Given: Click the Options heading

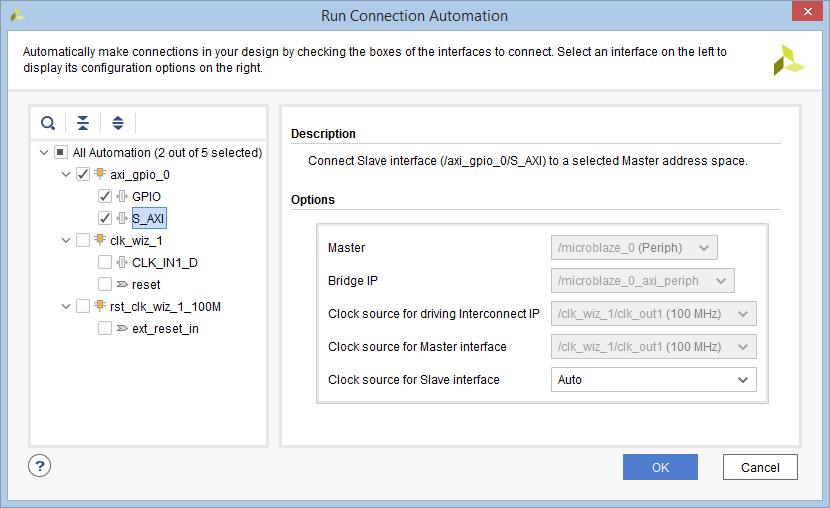Looking at the screenshot, I should pos(313,200).
